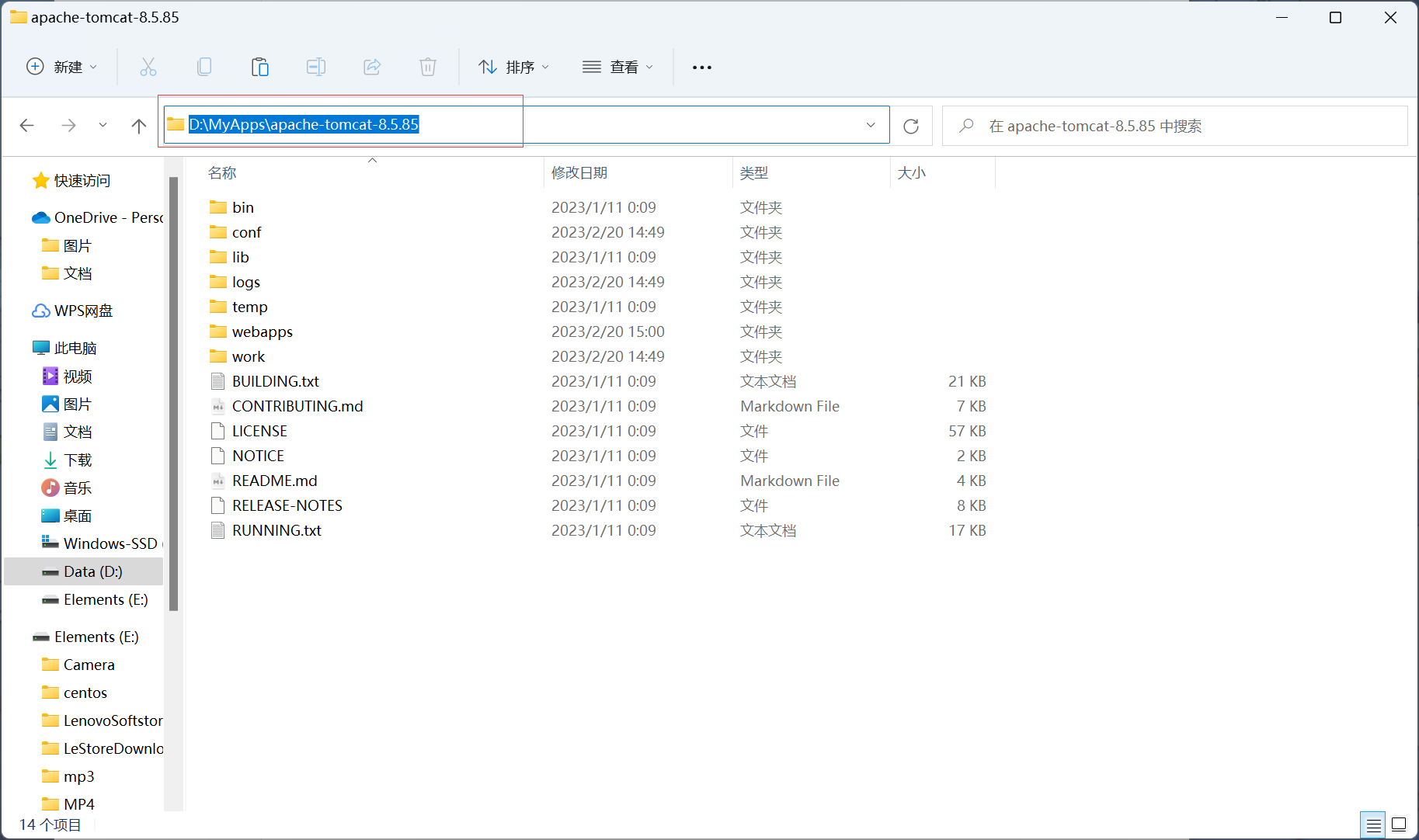Open the address bar history dropdown
The height and width of the screenshot is (840, 1419).
click(x=871, y=125)
